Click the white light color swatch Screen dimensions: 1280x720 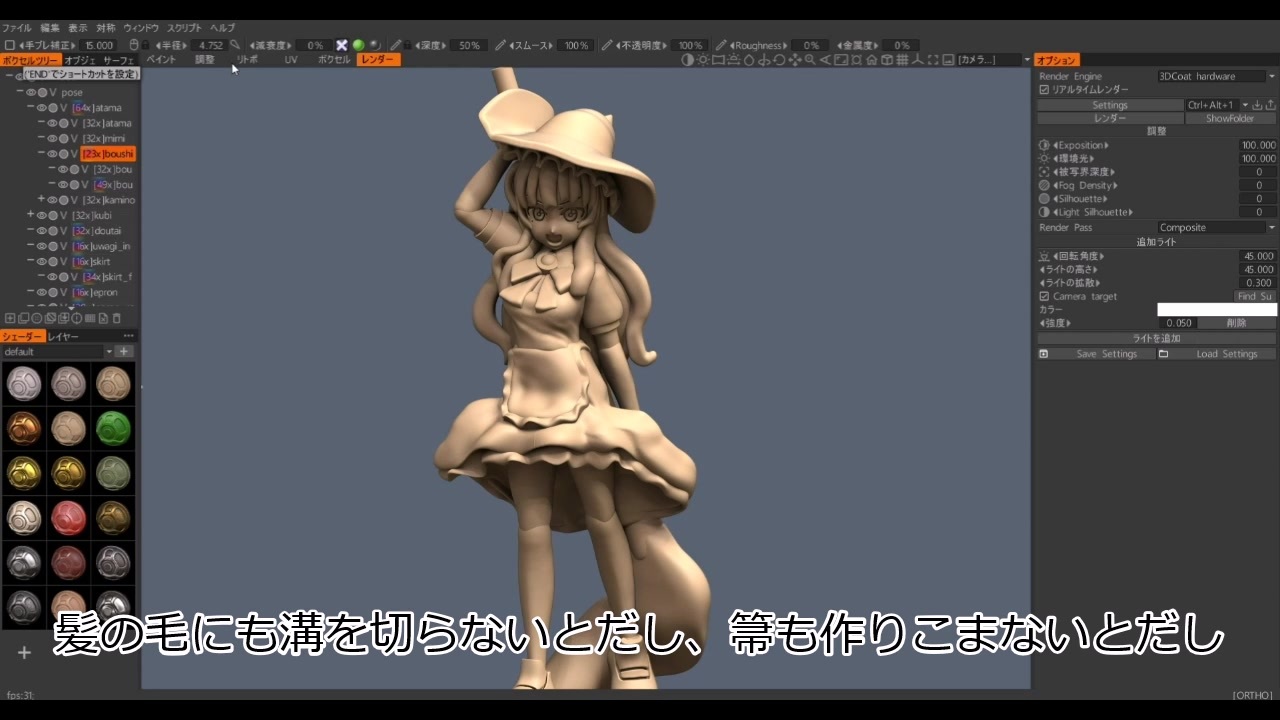click(1217, 310)
